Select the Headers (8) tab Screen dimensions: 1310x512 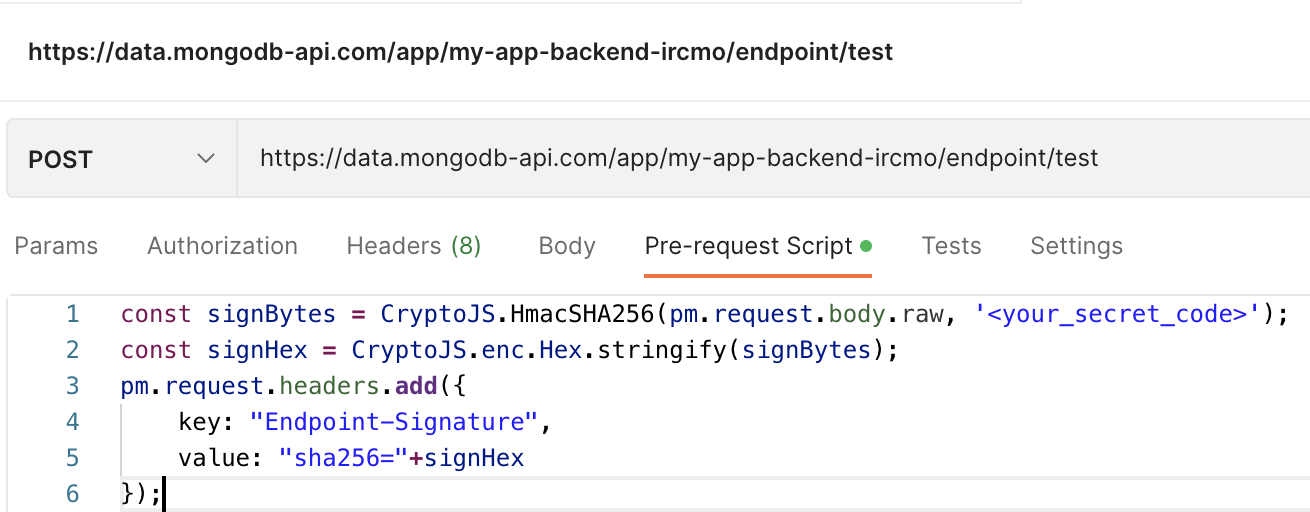[414, 246]
